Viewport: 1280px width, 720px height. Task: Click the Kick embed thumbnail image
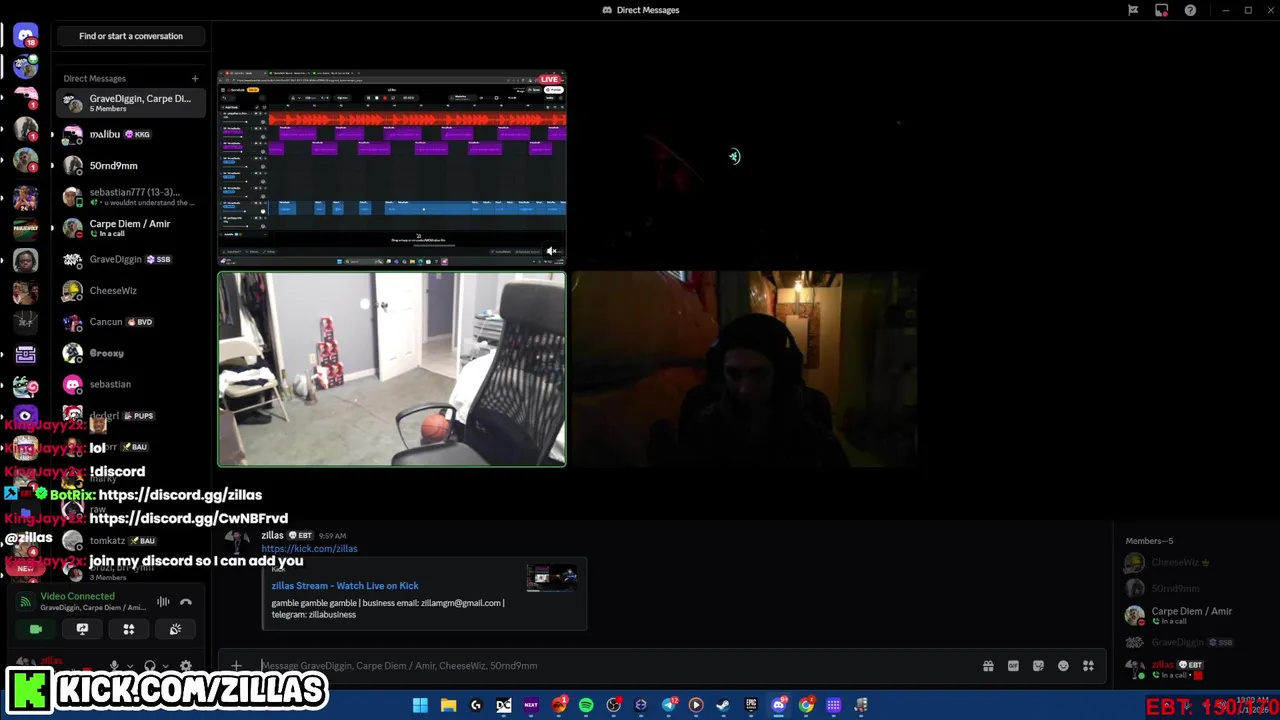coord(552,578)
